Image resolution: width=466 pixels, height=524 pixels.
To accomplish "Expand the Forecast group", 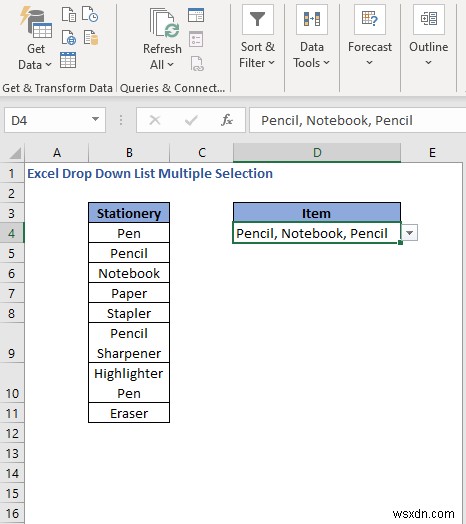I will tap(369, 53).
